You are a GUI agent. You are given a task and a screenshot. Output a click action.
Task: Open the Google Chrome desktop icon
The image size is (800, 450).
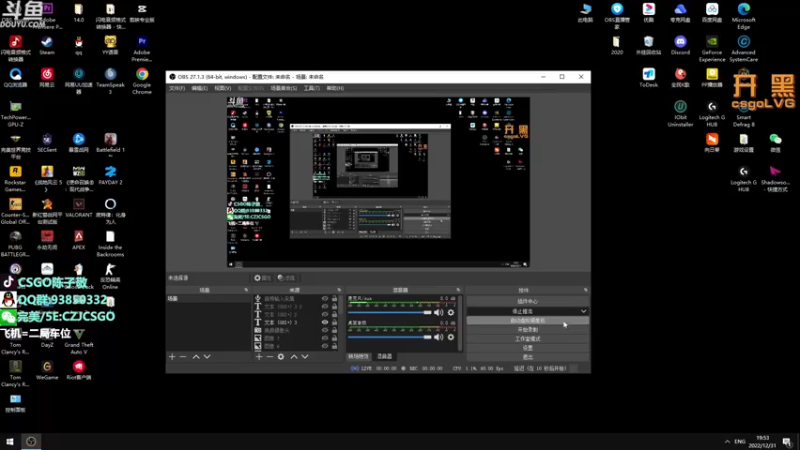[x=142, y=81]
